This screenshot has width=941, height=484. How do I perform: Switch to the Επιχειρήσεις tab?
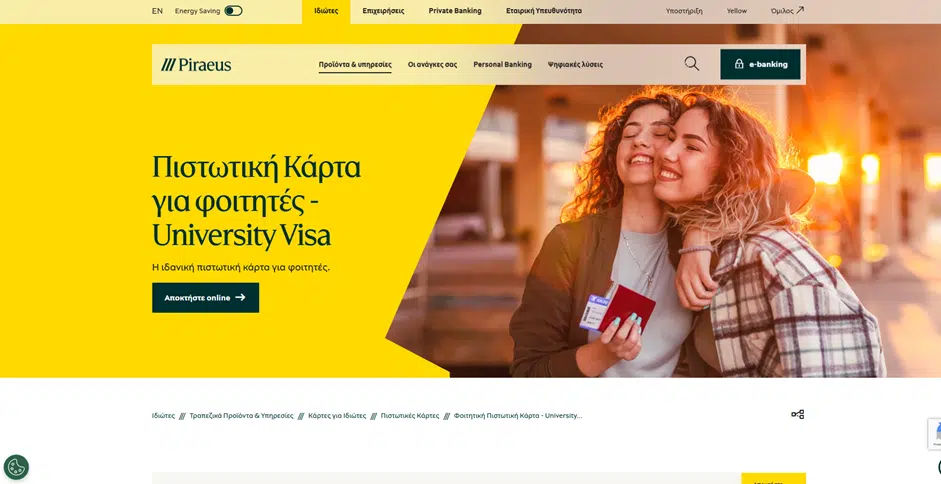click(x=383, y=11)
